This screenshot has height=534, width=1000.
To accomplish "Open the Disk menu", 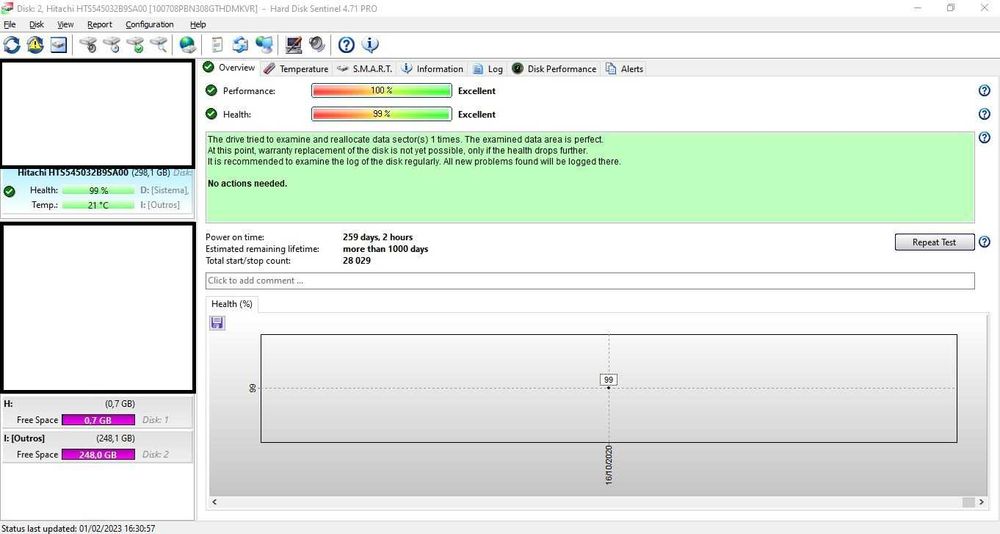I will point(36,24).
